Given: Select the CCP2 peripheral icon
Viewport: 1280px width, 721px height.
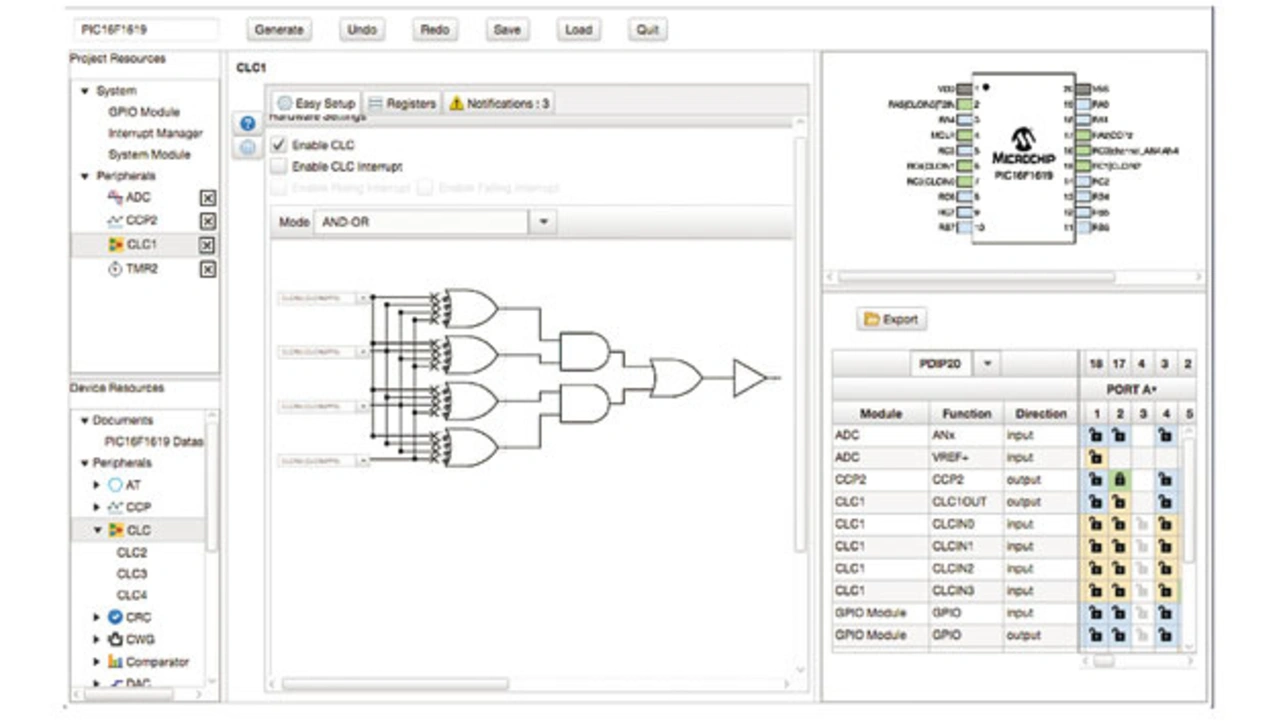Looking at the screenshot, I should point(115,221).
